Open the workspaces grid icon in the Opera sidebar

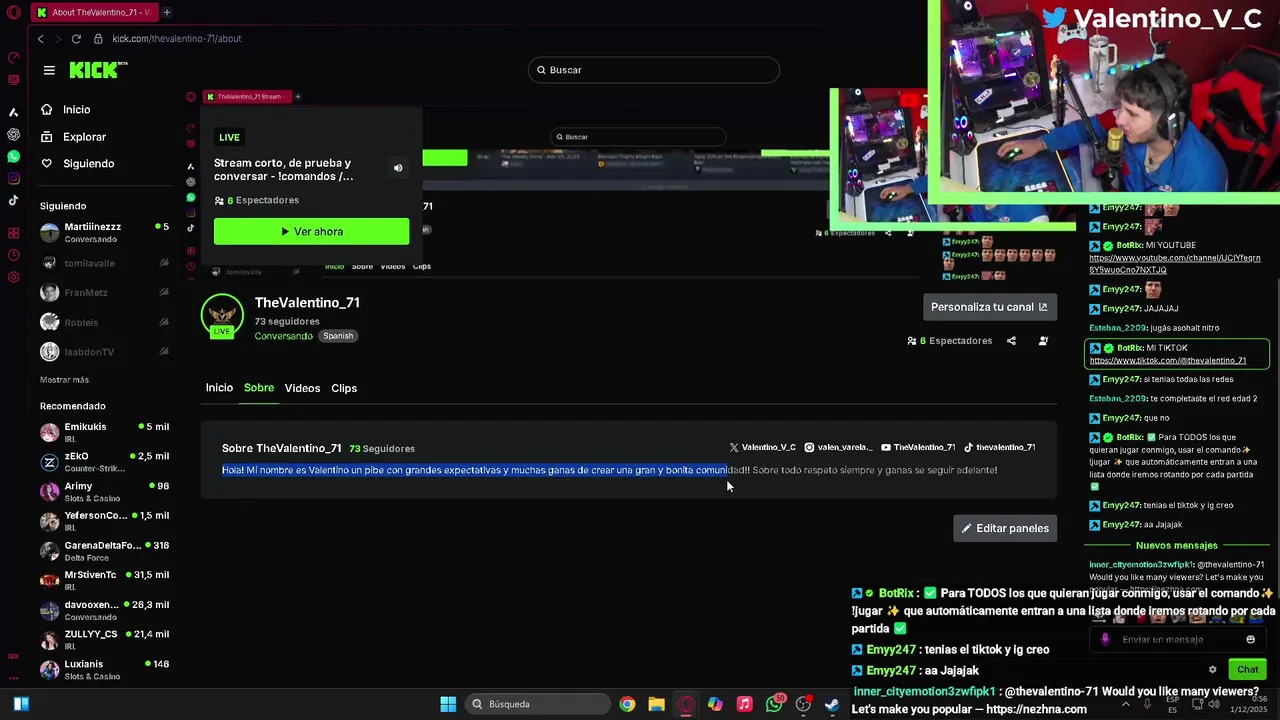(13, 233)
